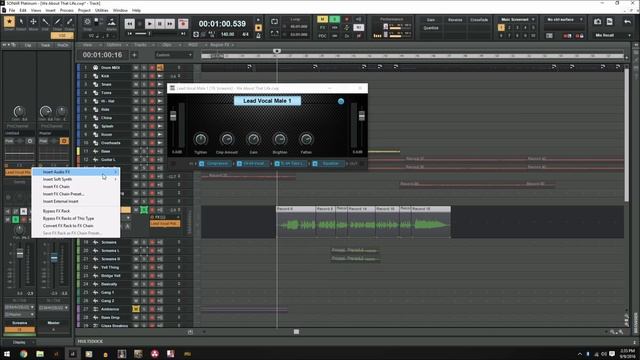Toggle the Compressor module in FX chain
Viewport: 640px width, 360px height.
pos(202,164)
